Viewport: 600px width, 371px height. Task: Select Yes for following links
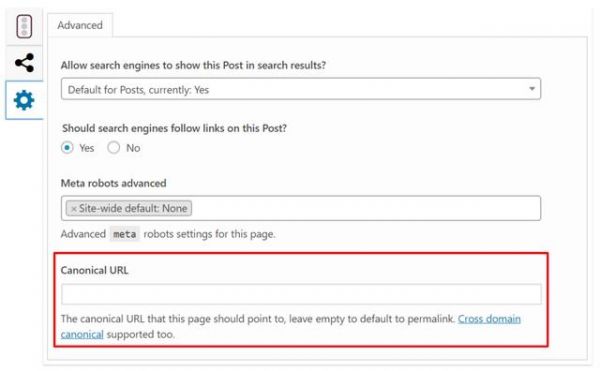[67, 148]
